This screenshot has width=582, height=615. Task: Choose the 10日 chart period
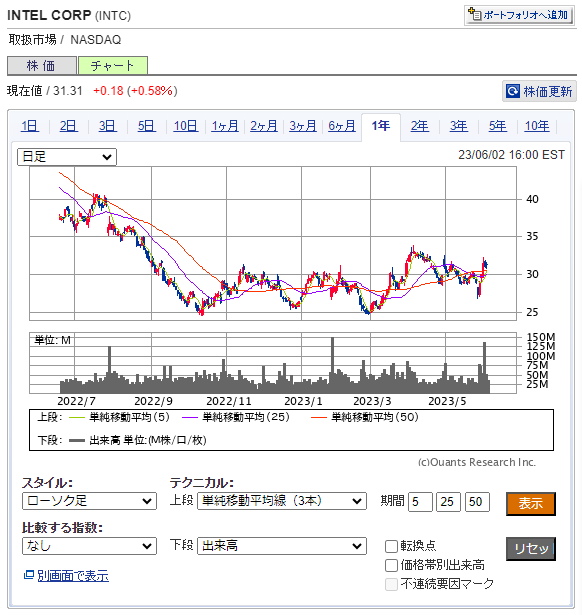click(186, 126)
